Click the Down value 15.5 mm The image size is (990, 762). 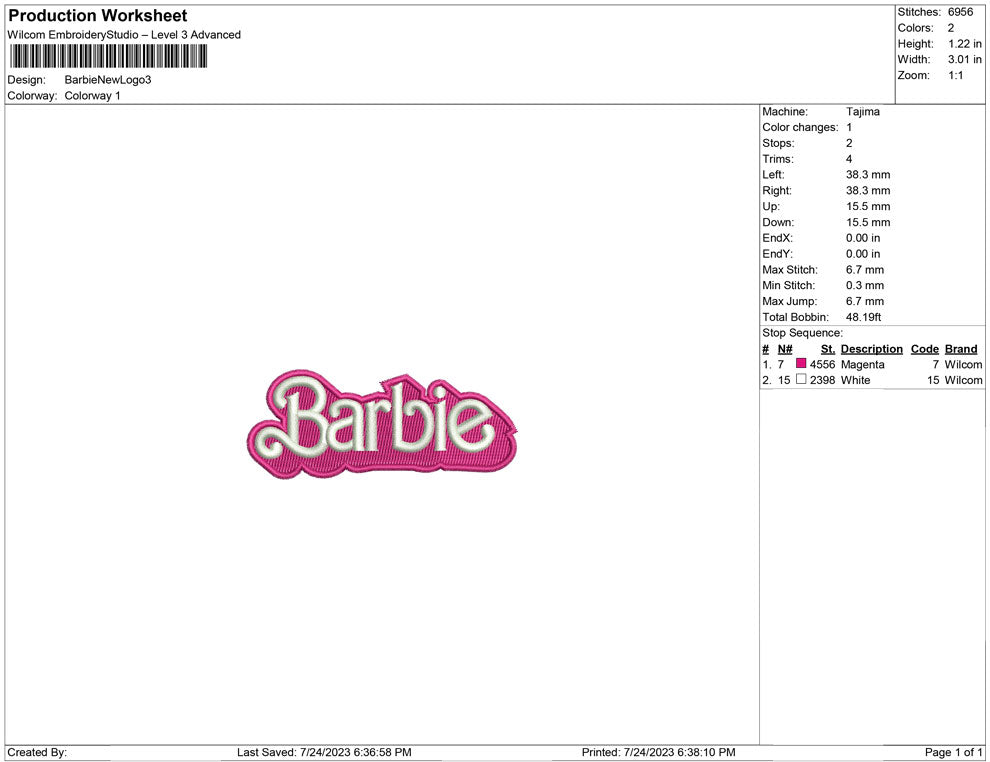(868, 222)
